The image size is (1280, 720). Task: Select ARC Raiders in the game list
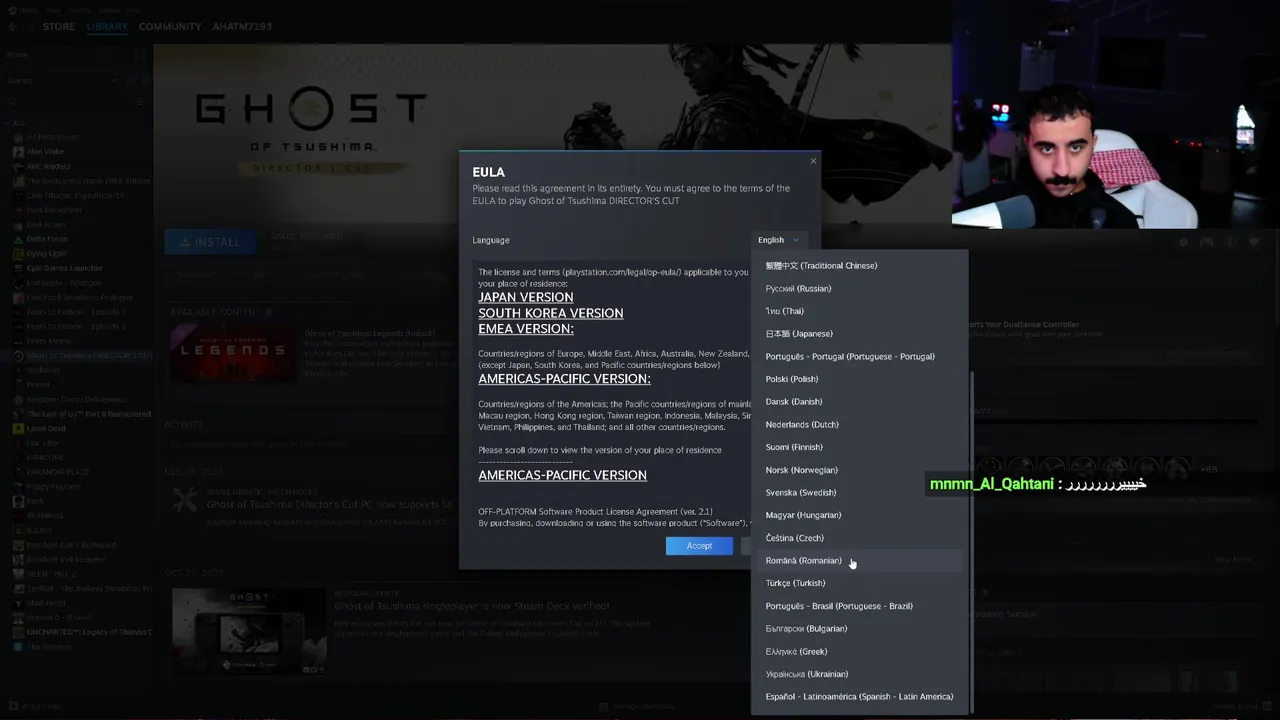tap(48, 166)
